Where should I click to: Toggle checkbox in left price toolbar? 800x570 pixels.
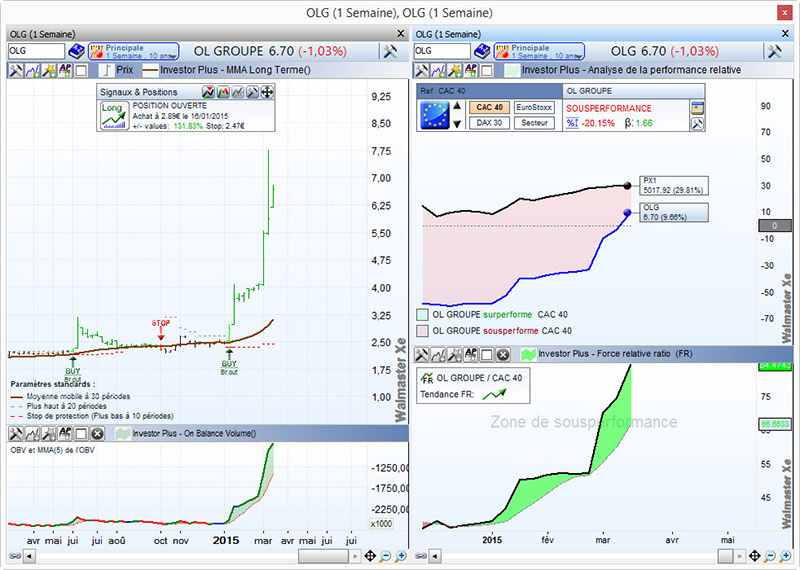(81, 70)
